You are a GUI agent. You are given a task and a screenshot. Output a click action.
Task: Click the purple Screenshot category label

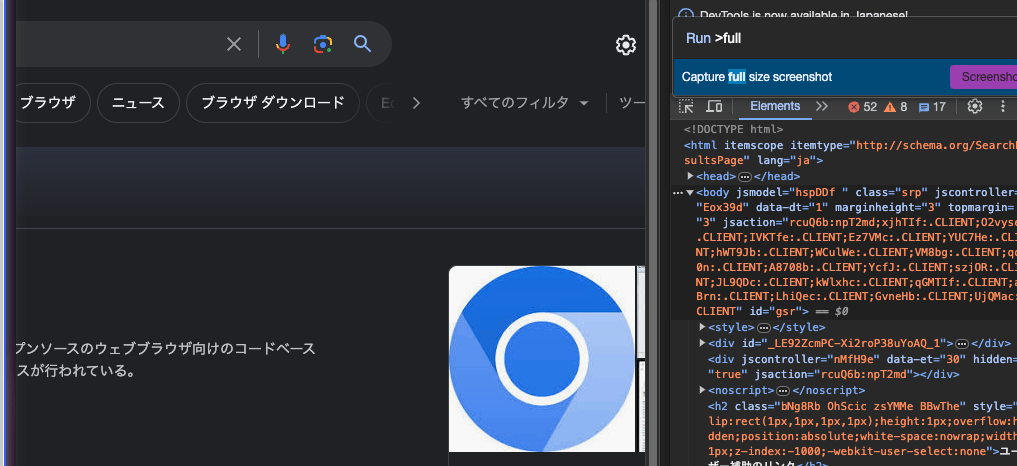click(x=984, y=77)
